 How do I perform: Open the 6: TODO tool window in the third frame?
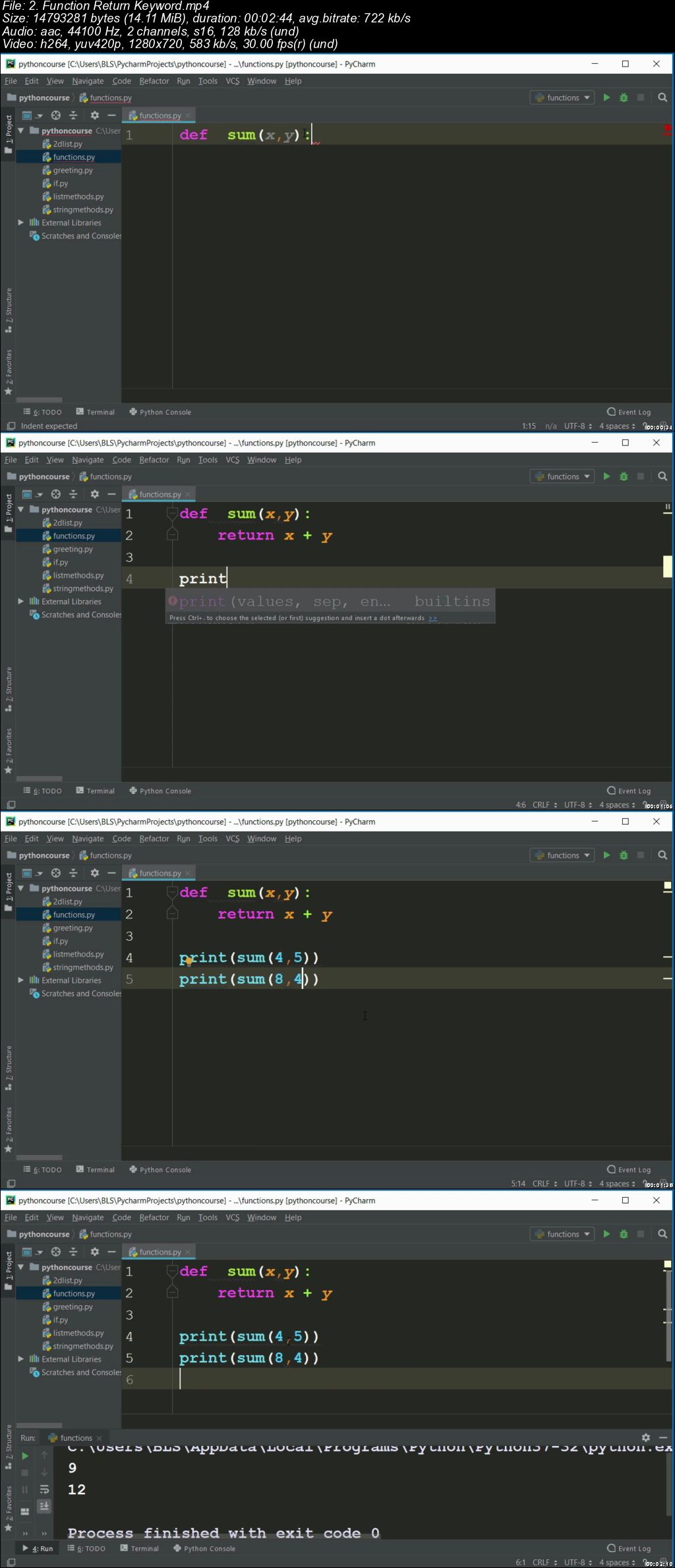coord(42,1169)
